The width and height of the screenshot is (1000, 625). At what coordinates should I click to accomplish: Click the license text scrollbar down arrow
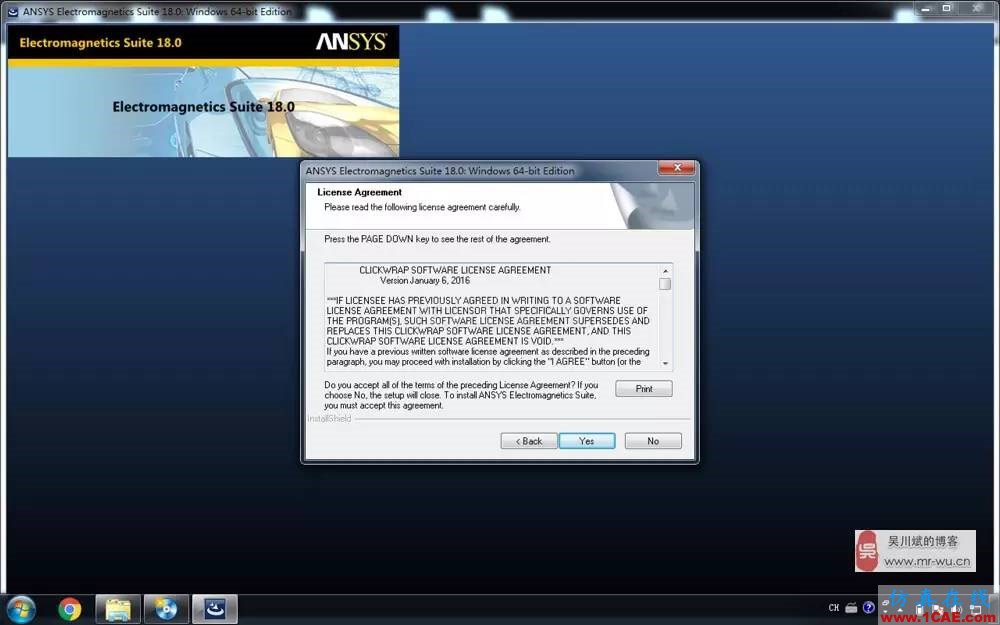pyautogui.click(x=665, y=363)
